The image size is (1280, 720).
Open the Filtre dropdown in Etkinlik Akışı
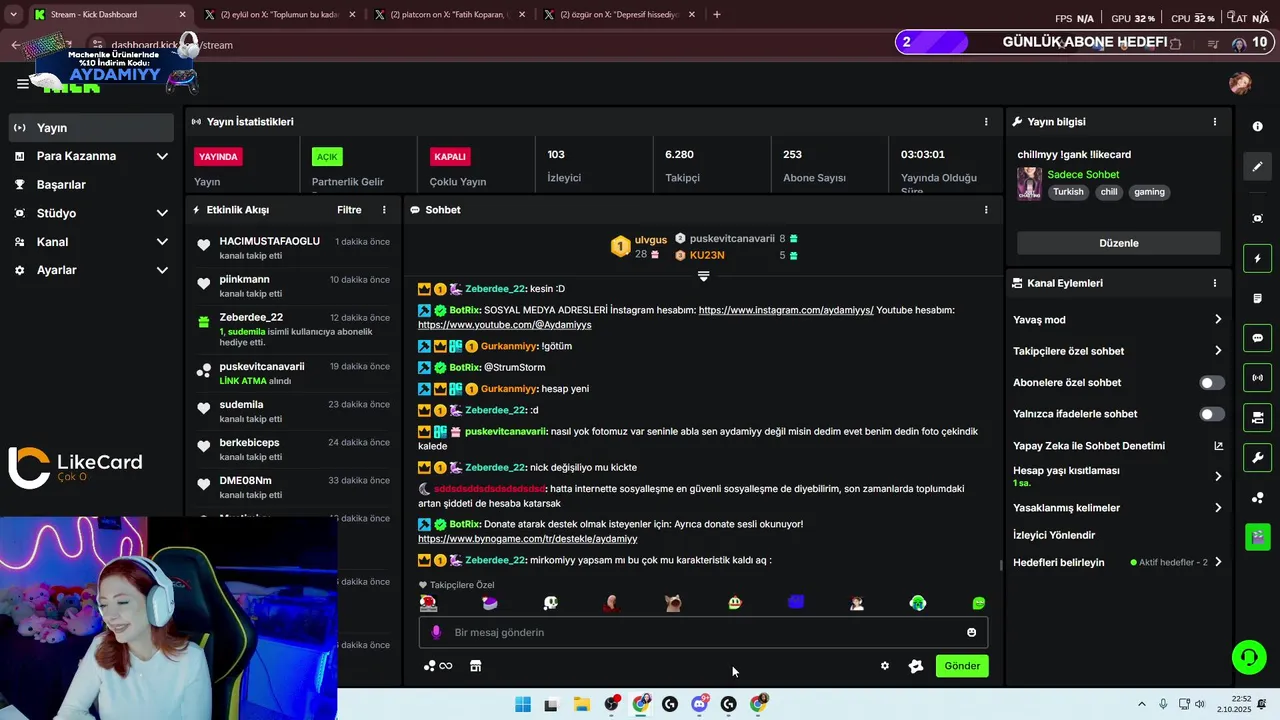[x=349, y=210]
